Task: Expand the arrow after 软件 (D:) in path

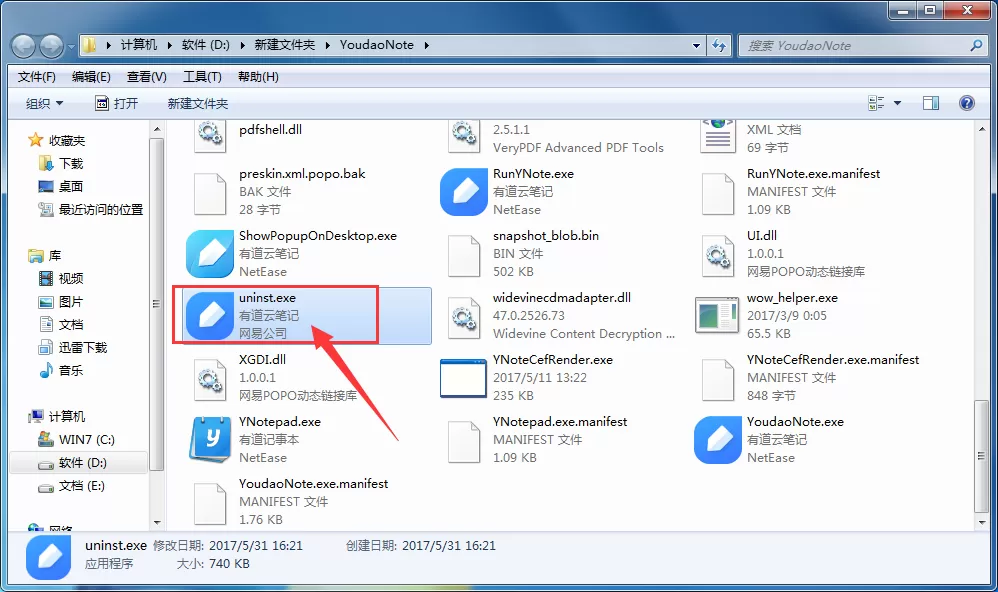Action: tap(242, 45)
